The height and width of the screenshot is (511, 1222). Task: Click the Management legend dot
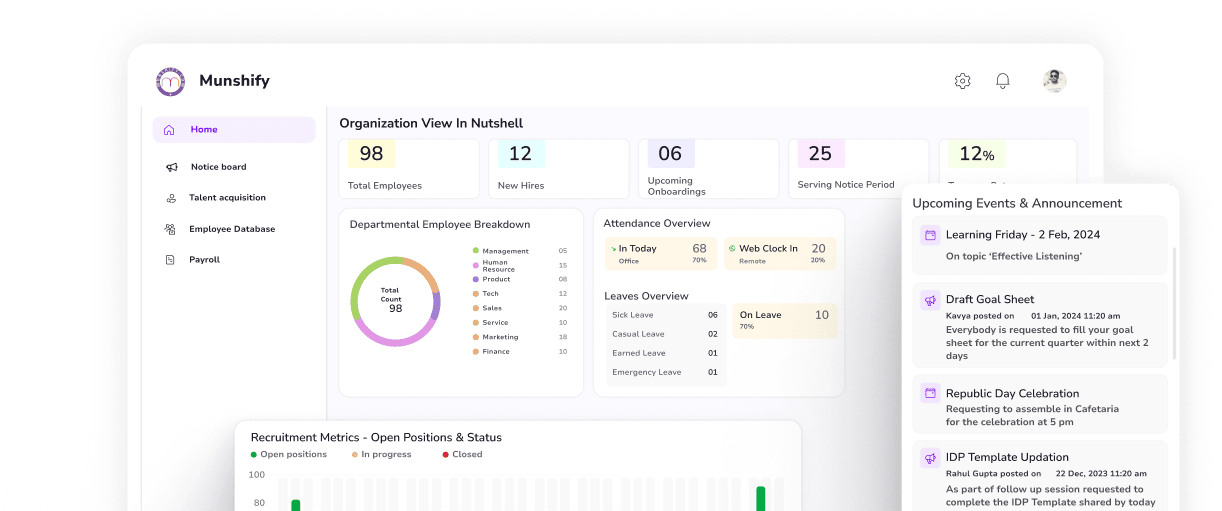pos(477,251)
